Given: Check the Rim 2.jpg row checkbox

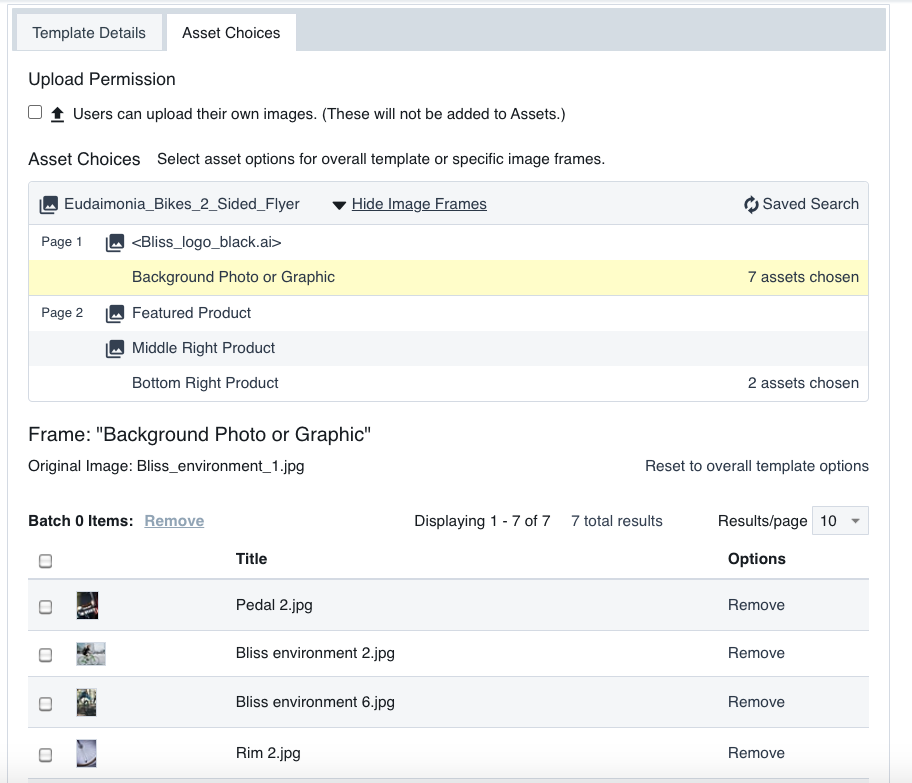Looking at the screenshot, I should click(45, 755).
